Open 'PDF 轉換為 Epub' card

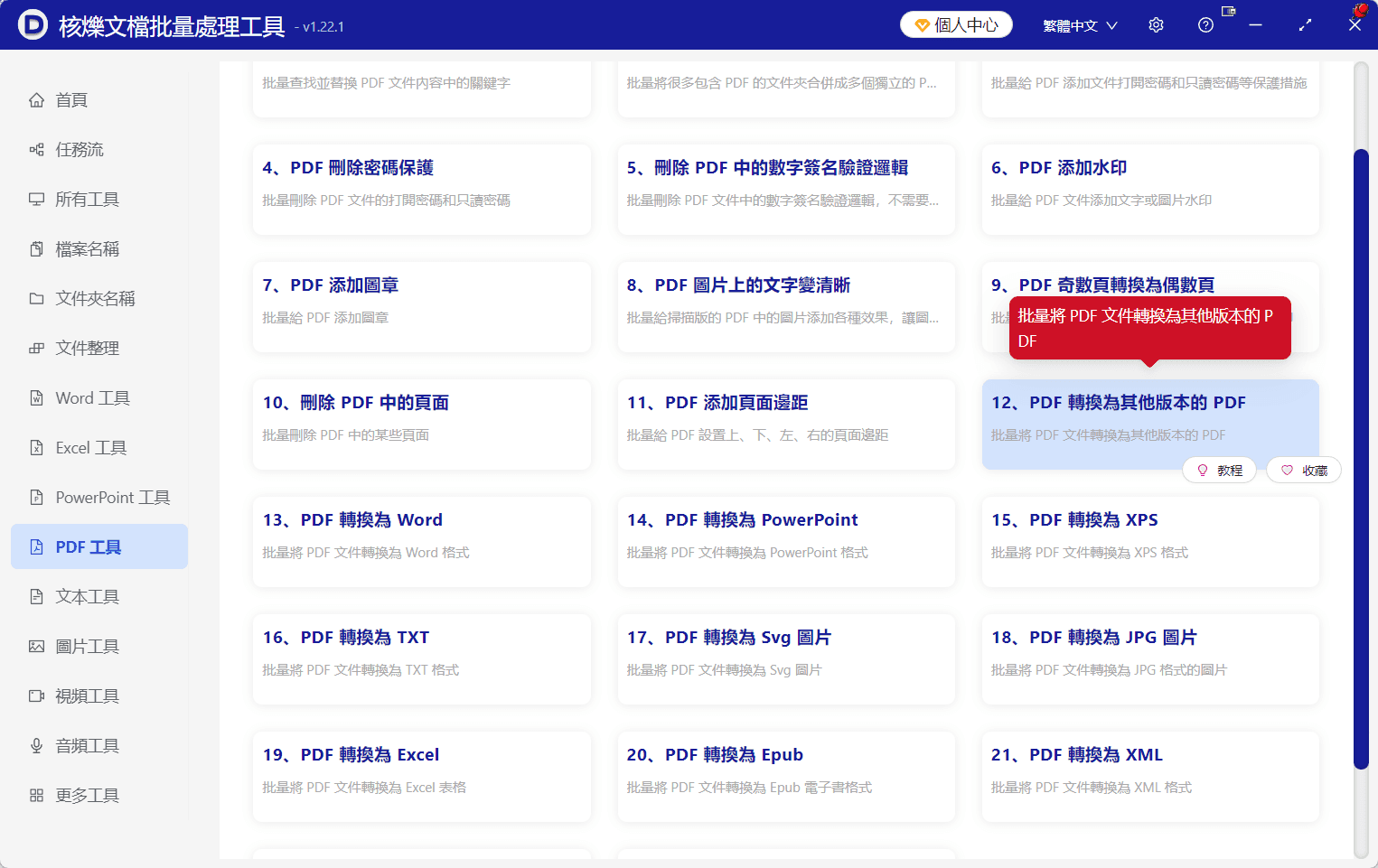pos(786,777)
